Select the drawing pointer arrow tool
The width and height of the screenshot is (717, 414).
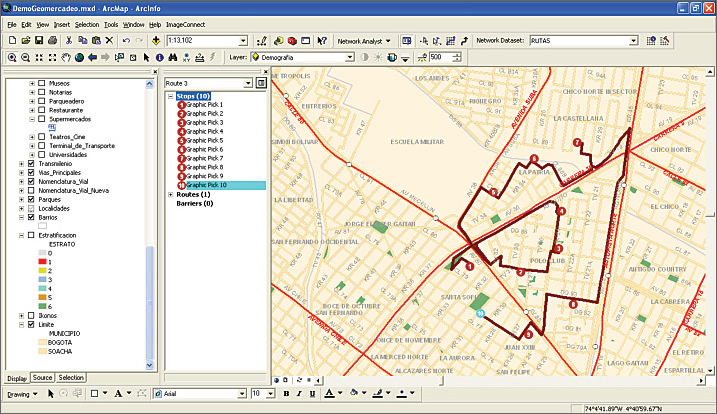pyautogui.click(x=51, y=393)
